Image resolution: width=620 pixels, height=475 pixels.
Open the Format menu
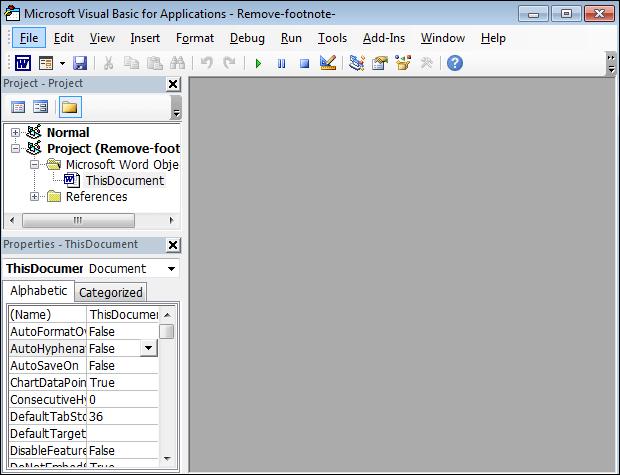[195, 38]
